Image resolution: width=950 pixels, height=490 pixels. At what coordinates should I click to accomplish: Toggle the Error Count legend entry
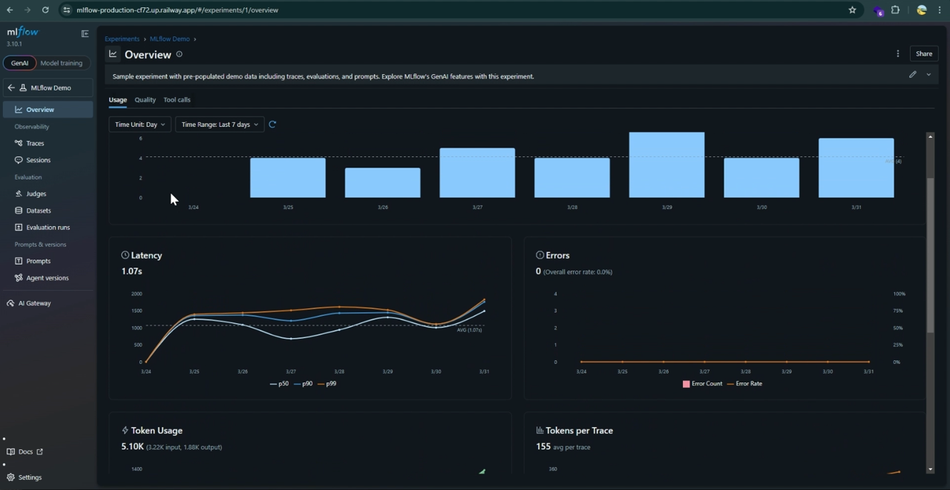703,384
